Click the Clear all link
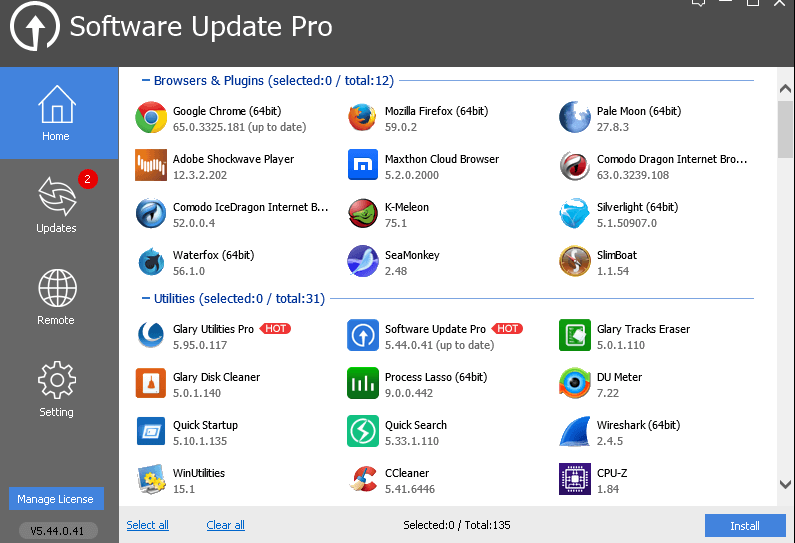Image resolution: width=795 pixels, height=543 pixels. (225, 525)
